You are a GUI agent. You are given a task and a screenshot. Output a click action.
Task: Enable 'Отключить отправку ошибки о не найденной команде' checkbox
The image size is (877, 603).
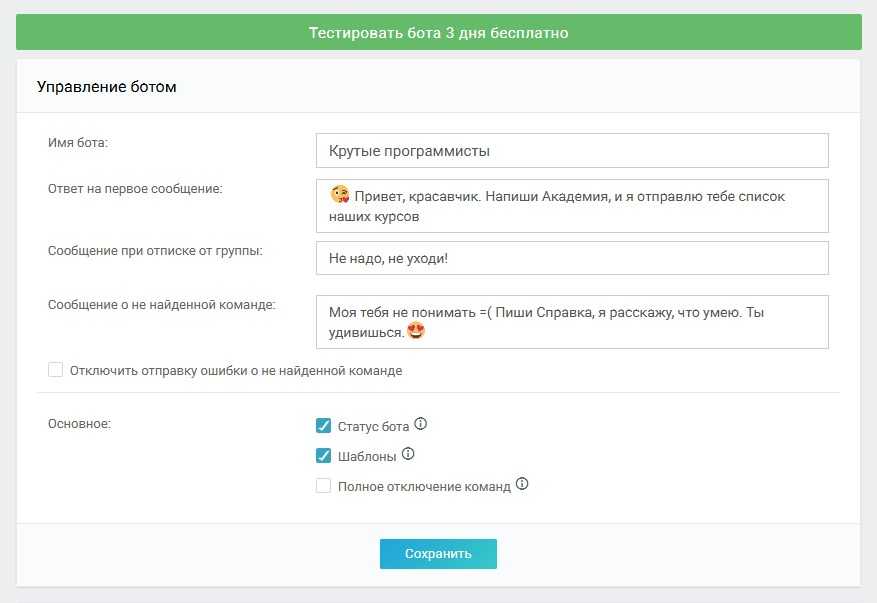tap(56, 370)
